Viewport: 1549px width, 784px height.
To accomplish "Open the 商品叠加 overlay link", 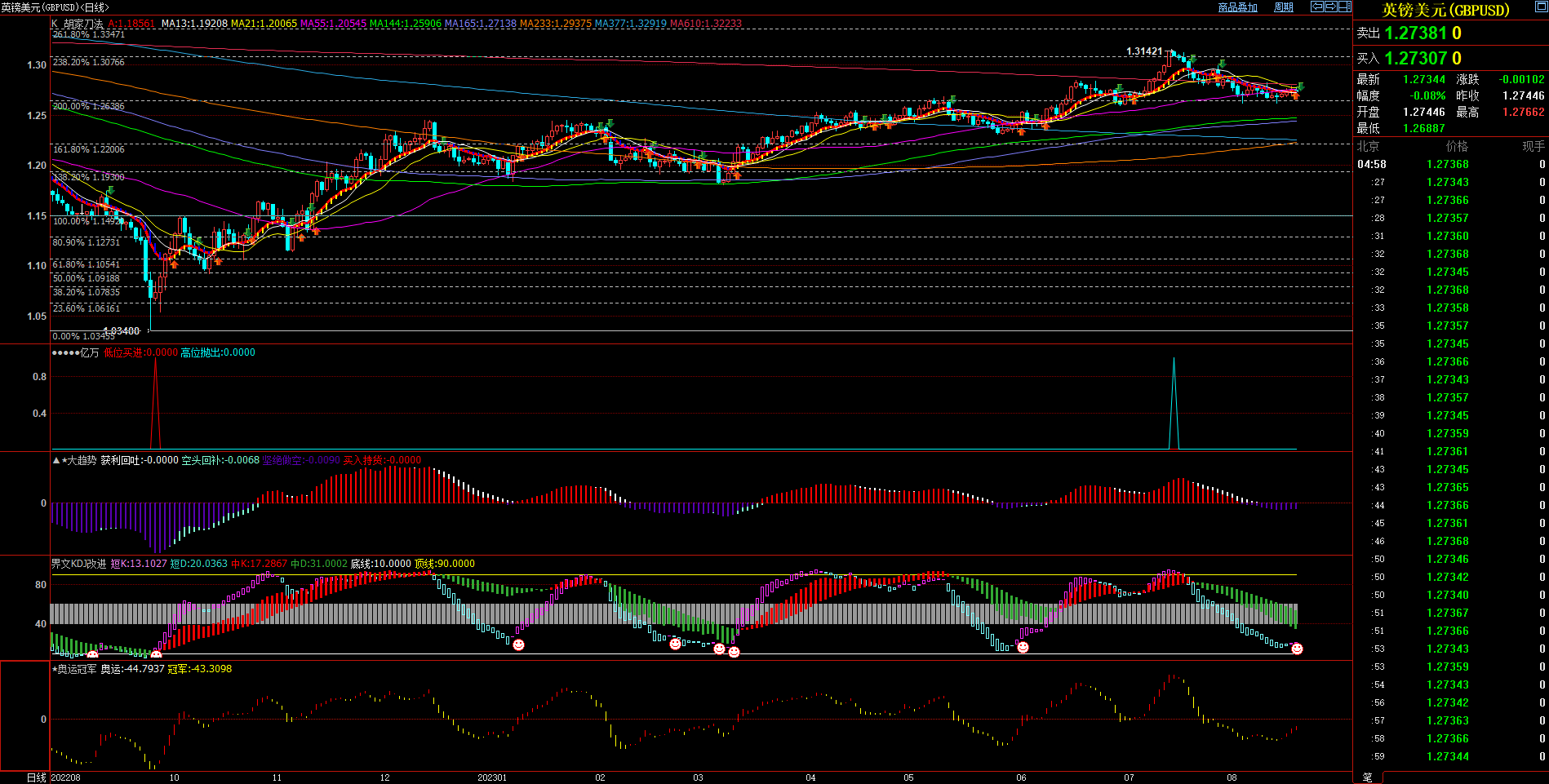I will [1237, 7].
